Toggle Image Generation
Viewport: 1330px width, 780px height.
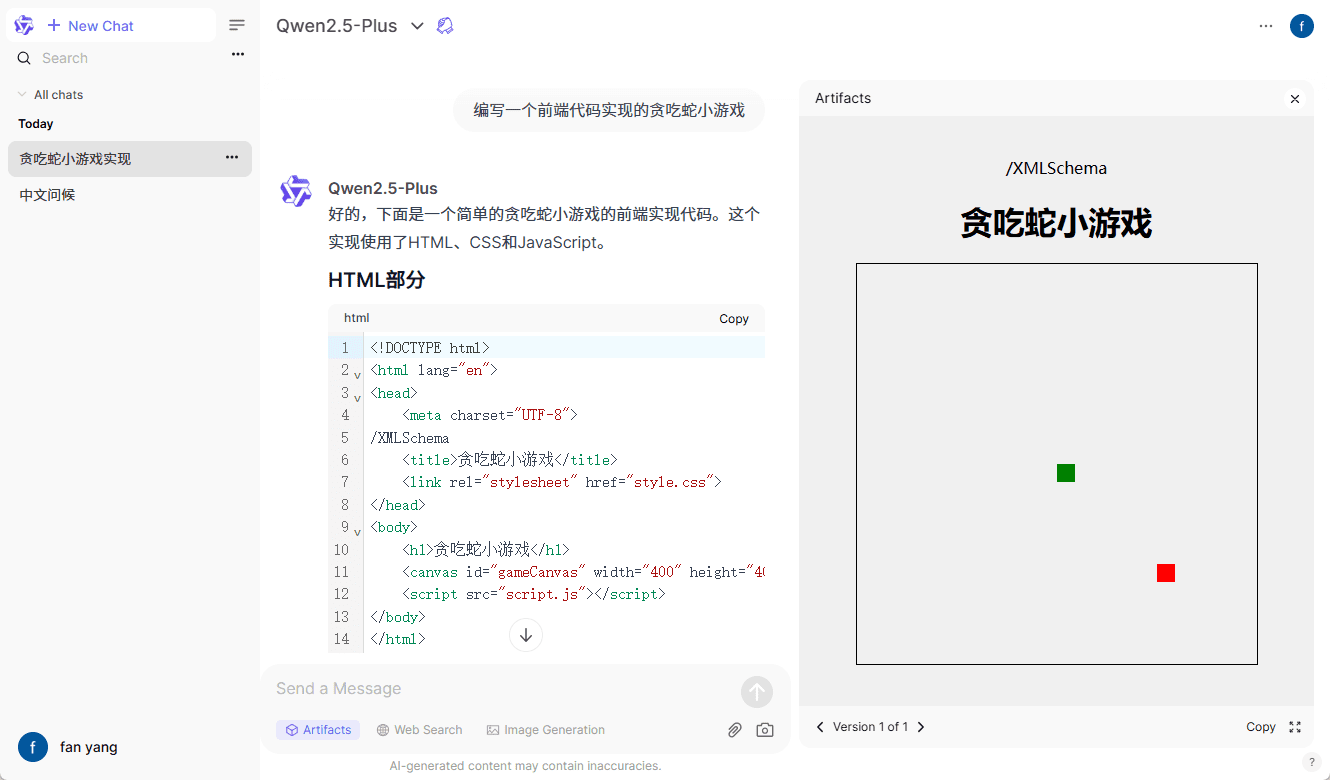click(545, 730)
